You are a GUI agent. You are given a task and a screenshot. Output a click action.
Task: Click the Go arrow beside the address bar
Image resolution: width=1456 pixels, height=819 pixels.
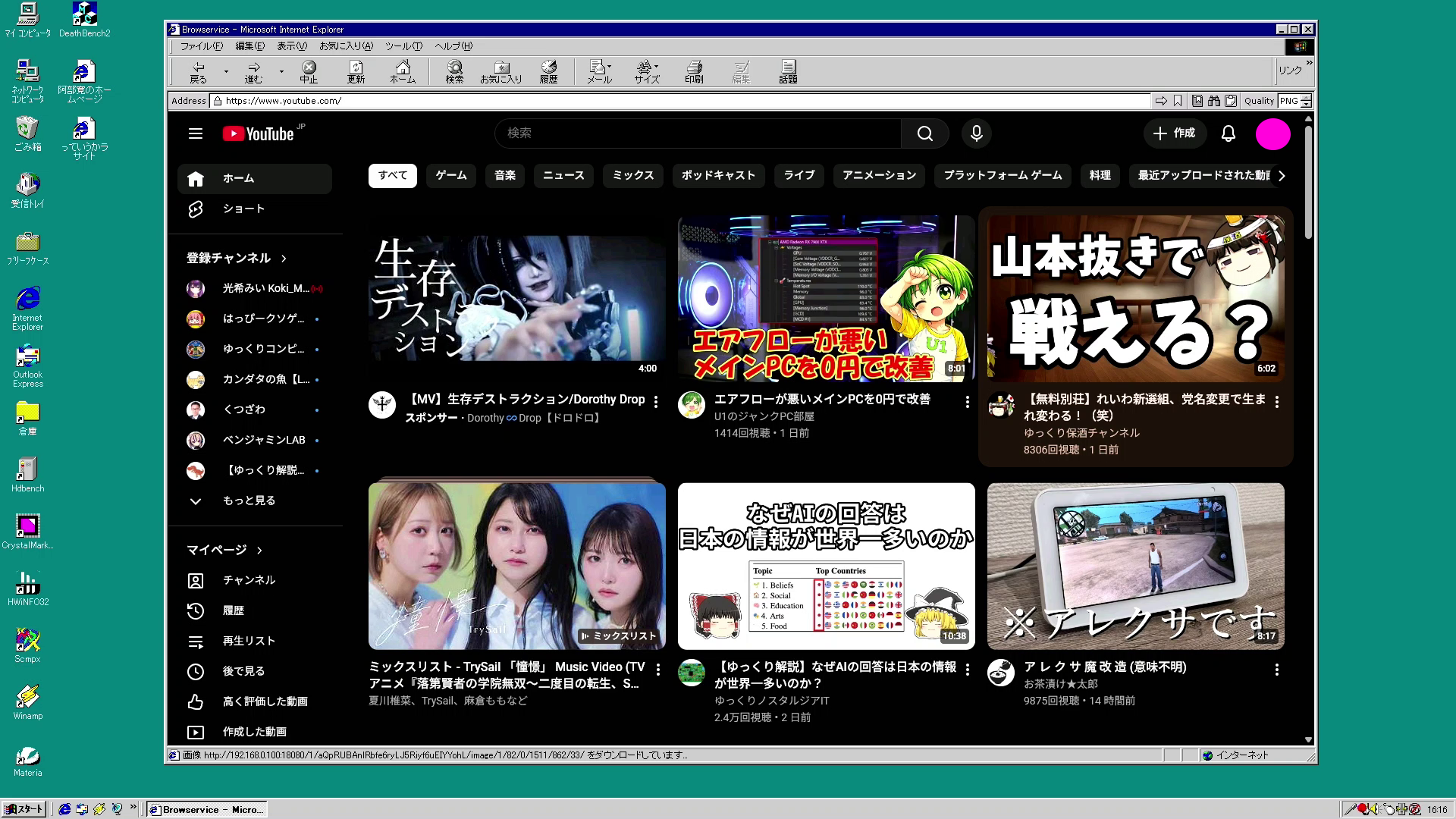[1161, 101]
